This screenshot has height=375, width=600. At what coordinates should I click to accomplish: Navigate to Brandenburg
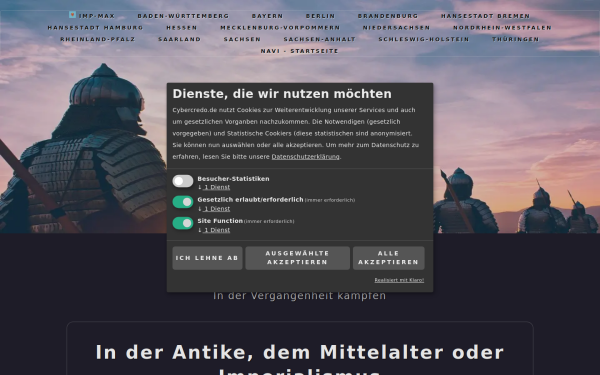(388, 16)
